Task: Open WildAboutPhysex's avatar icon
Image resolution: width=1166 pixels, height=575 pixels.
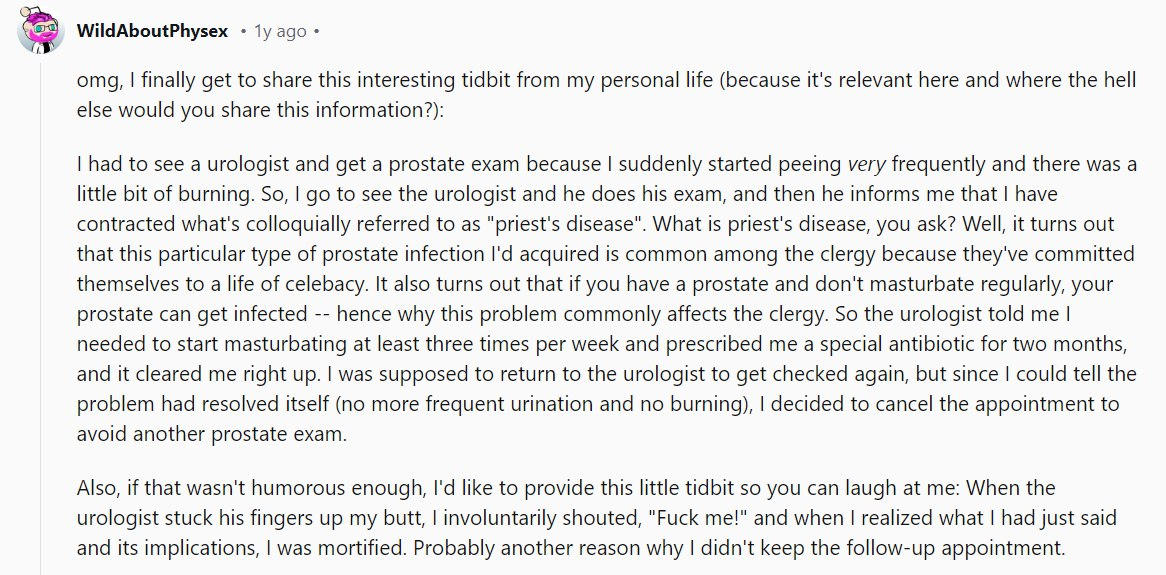Action: click(x=40, y=30)
